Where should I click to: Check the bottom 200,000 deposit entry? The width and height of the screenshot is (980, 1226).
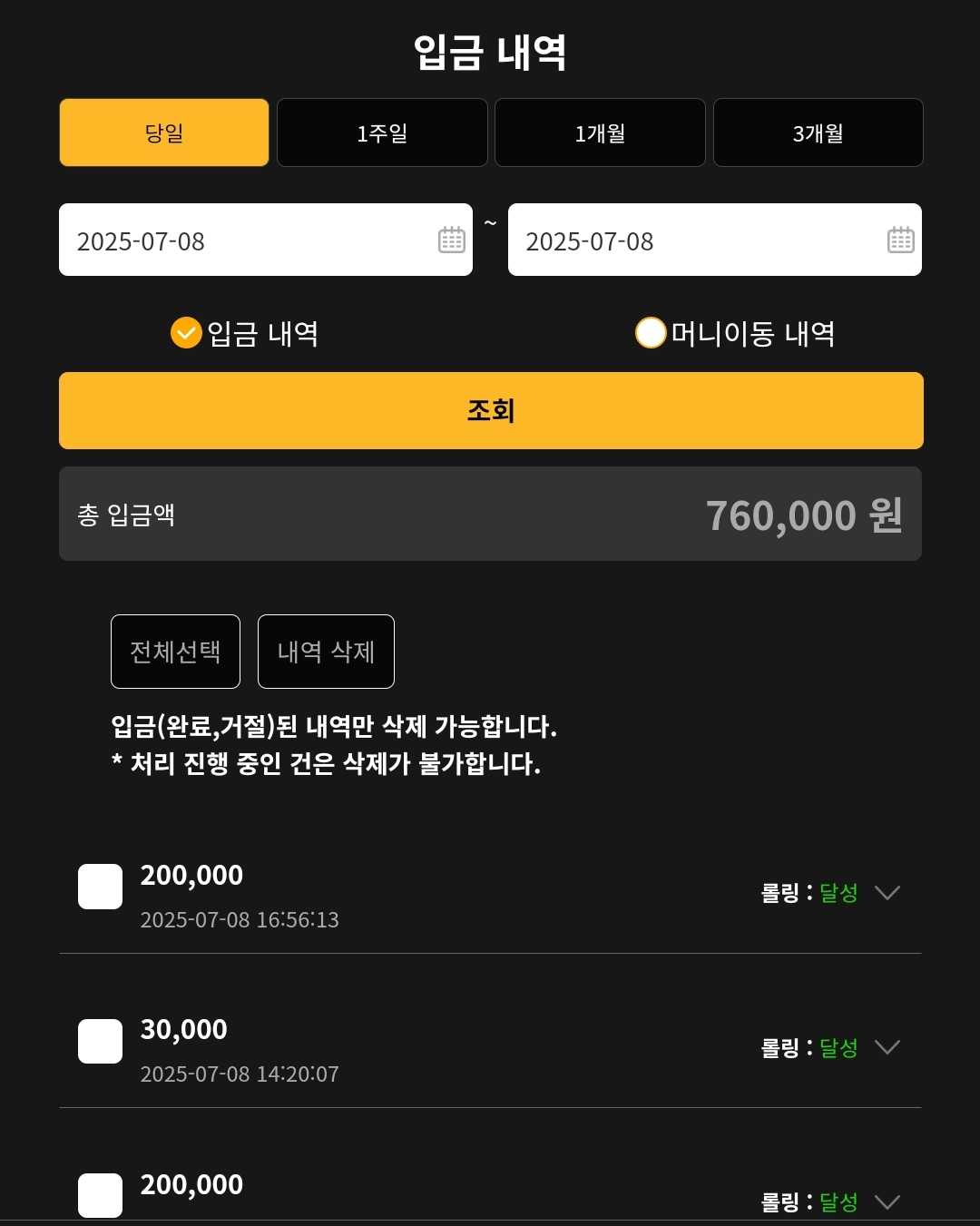tap(100, 1195)
